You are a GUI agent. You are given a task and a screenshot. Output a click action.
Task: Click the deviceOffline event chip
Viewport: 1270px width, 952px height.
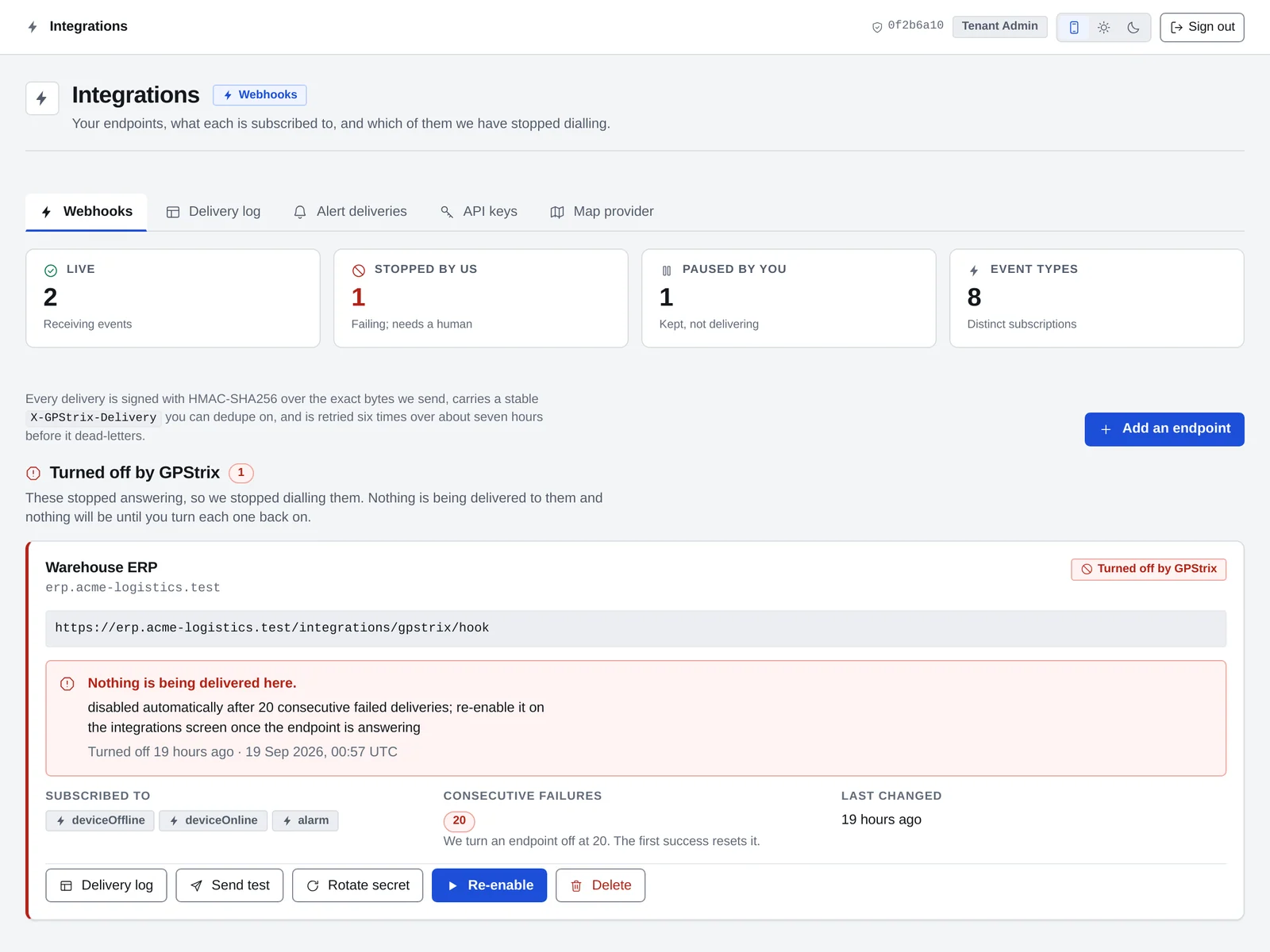100,820
